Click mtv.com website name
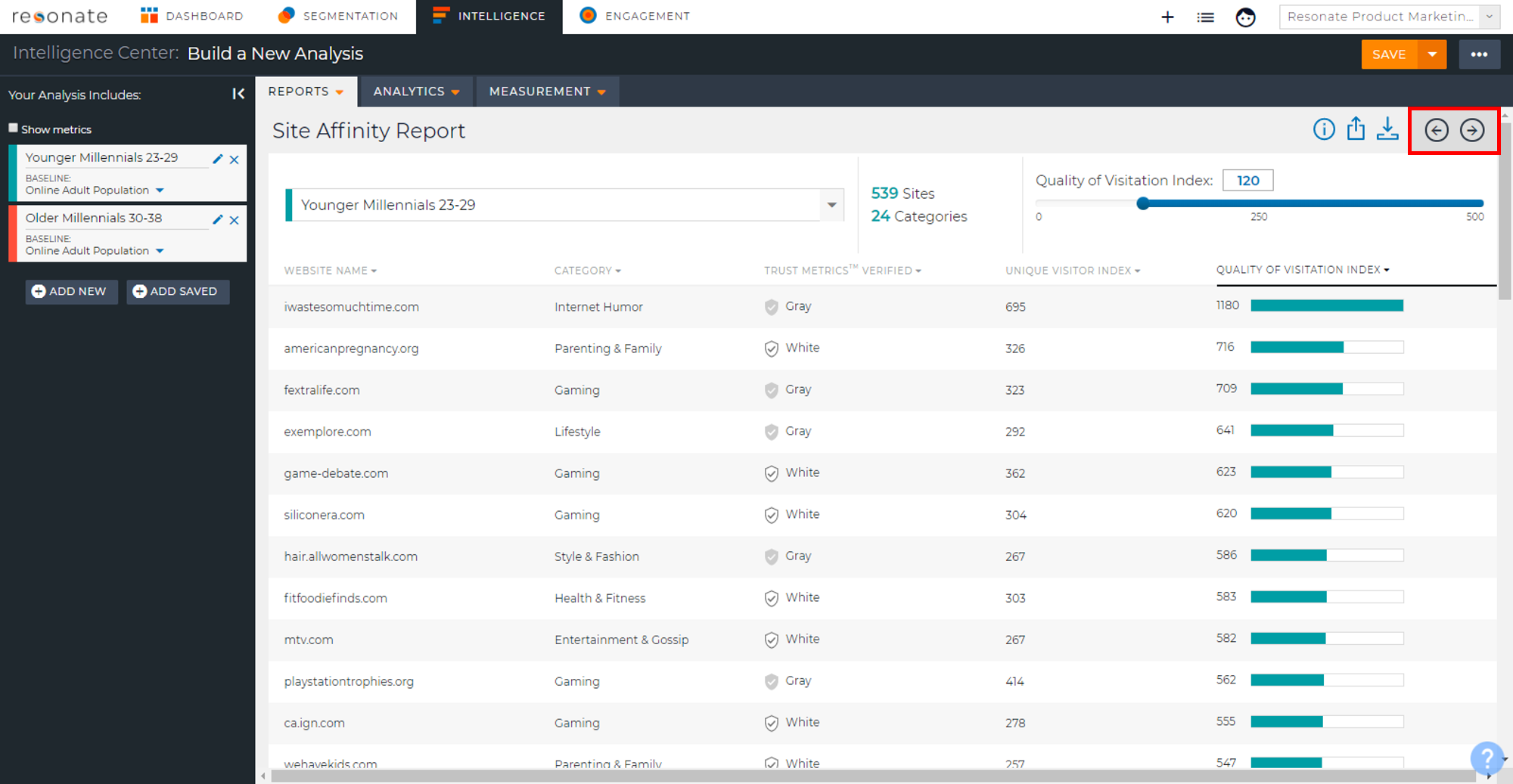Viewport: 1513px width, 784px height. coord(309,640)
